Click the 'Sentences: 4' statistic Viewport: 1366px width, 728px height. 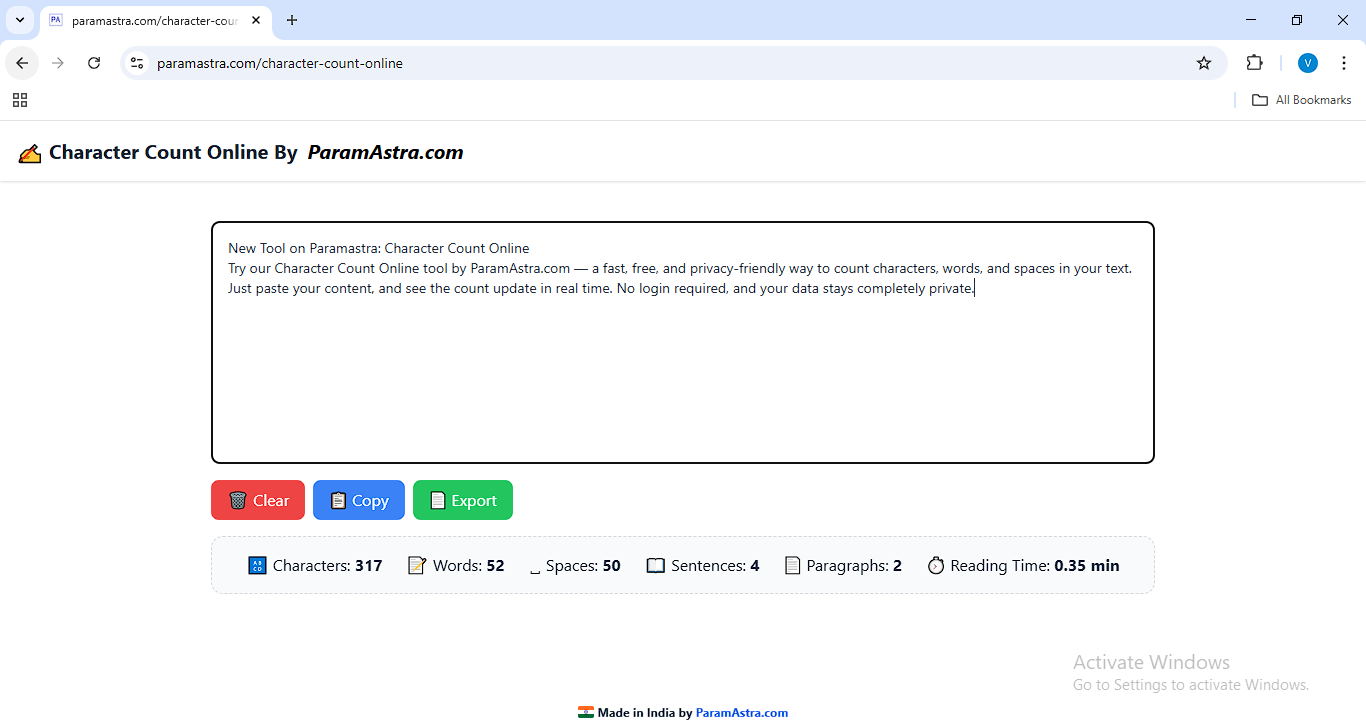[703, 566]
